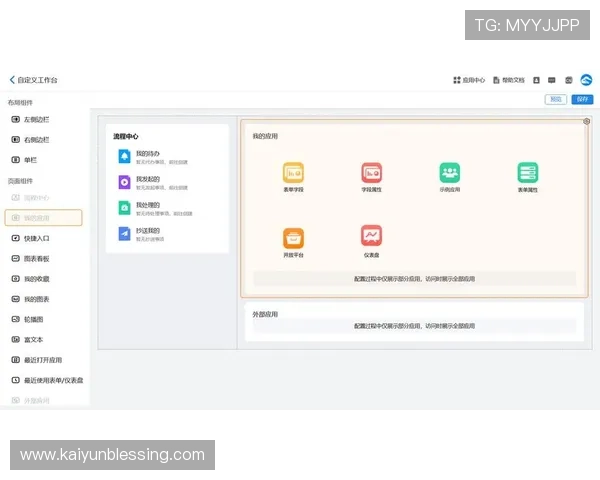Open settings gear of 我的应用 widget

click(586, 121)
